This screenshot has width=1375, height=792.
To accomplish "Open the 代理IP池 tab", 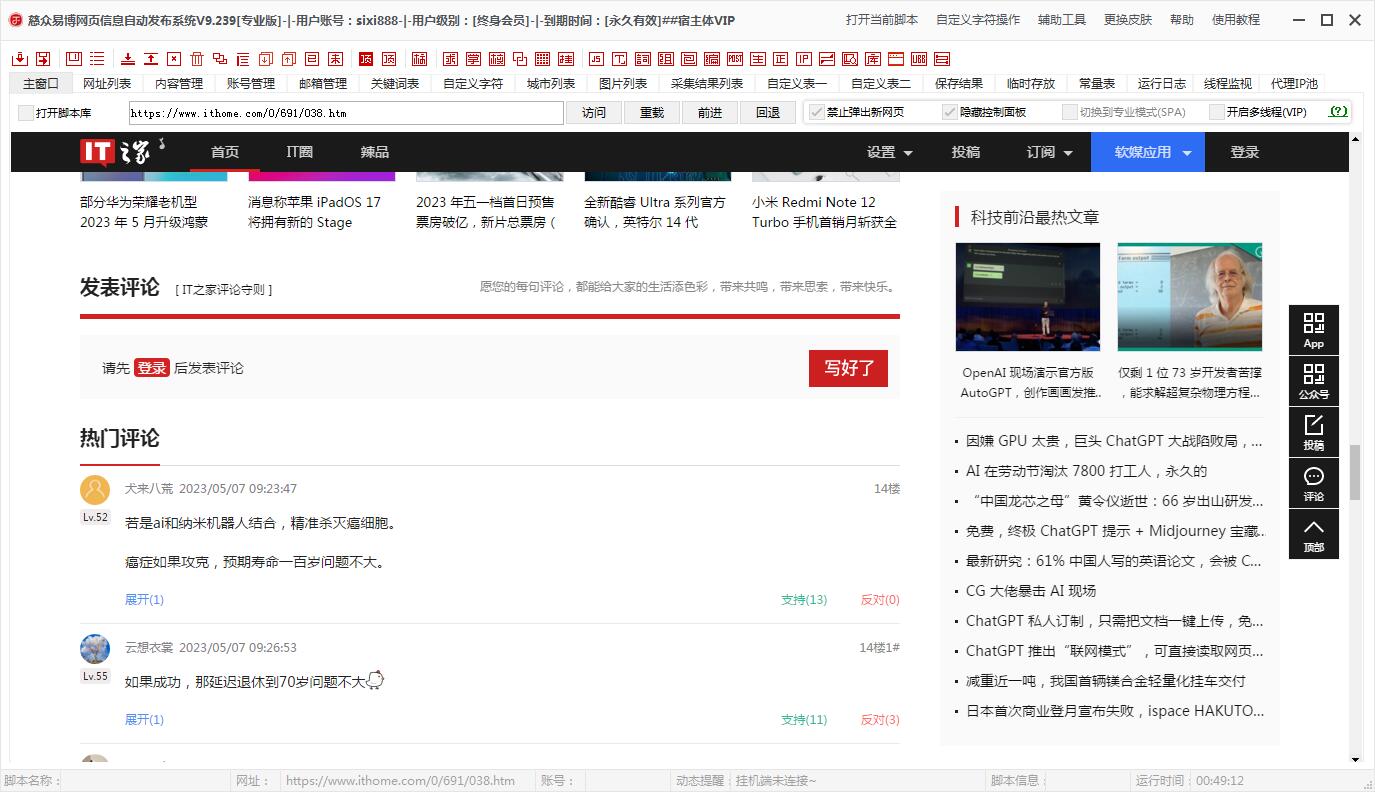I will click(1294, 84).
